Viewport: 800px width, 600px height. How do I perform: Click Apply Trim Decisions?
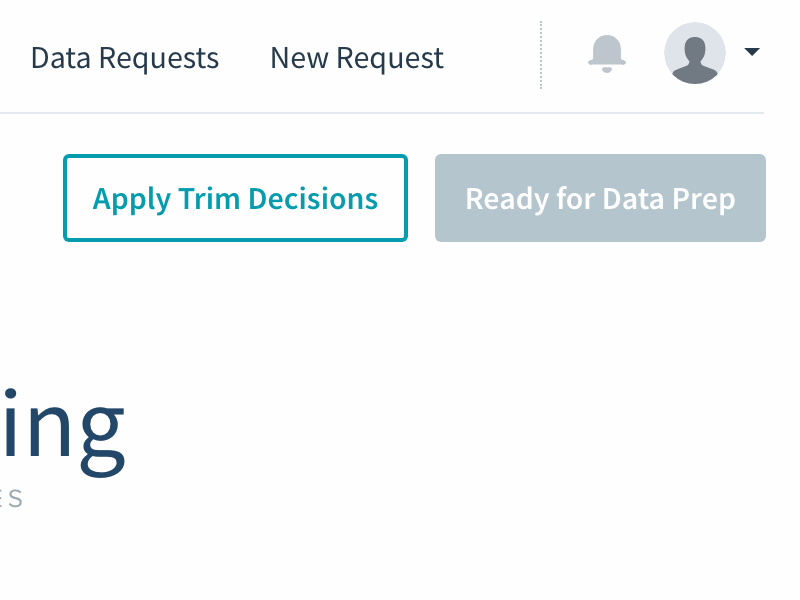pyautogui.click(x=236, y=198)
